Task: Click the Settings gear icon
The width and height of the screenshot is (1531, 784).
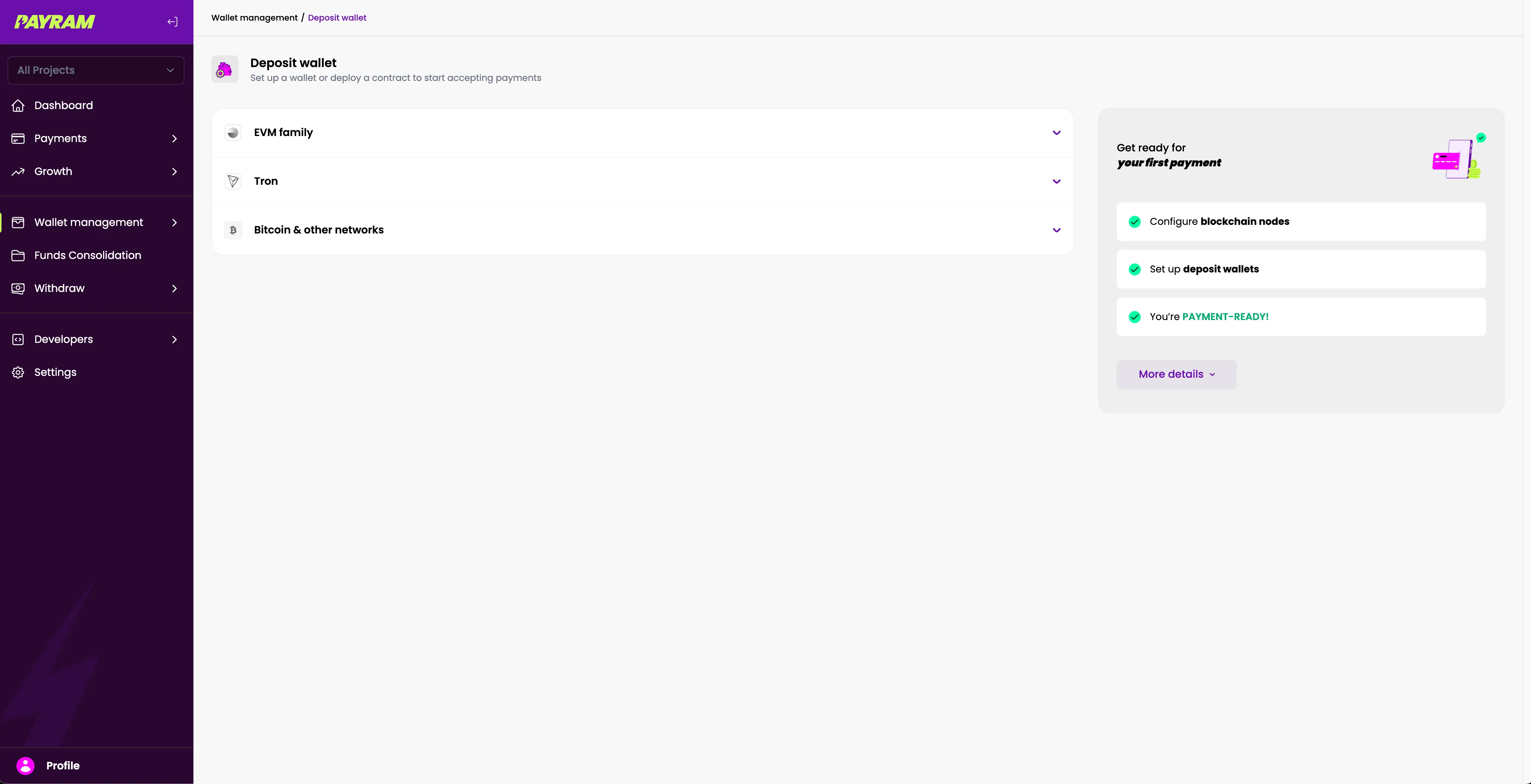Action: [x=18, y=373]
